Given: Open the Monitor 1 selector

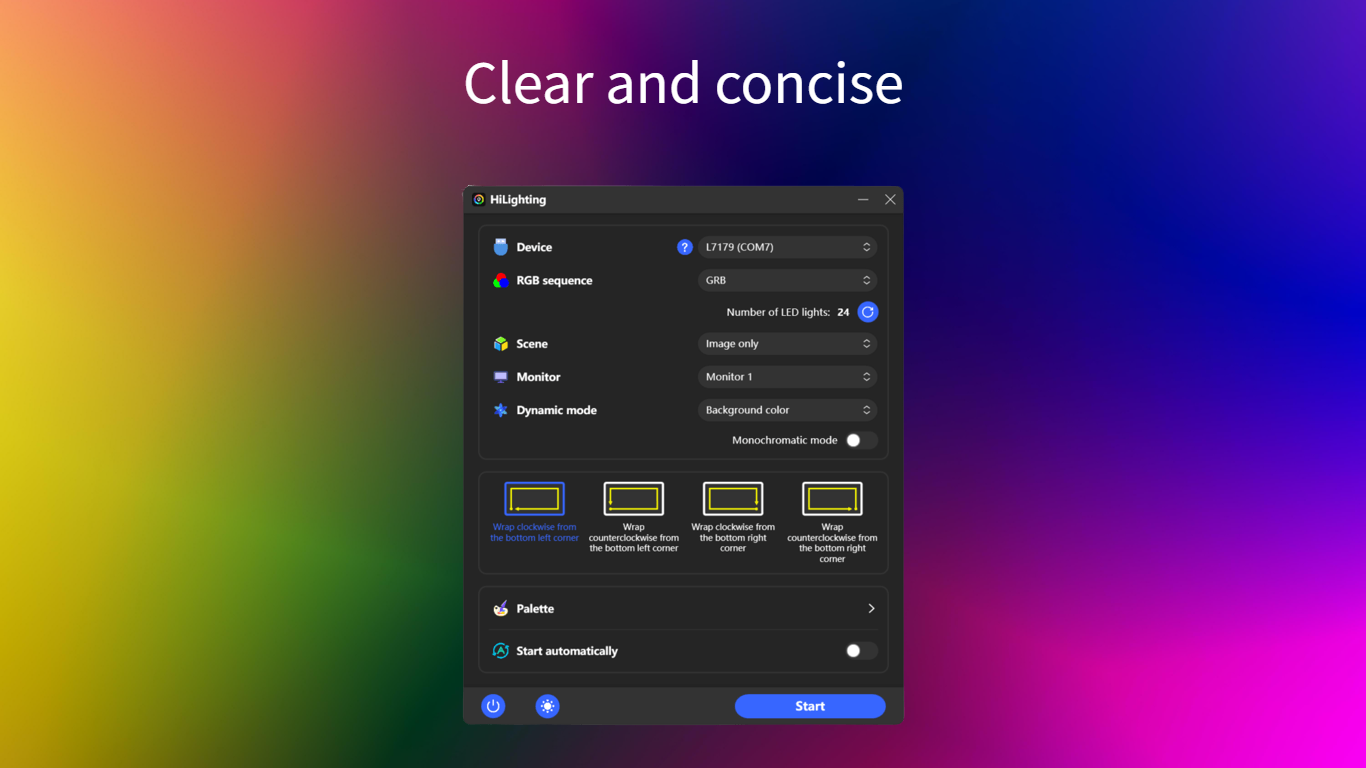Looking at the screenshot, I should (x=787, y=376).
